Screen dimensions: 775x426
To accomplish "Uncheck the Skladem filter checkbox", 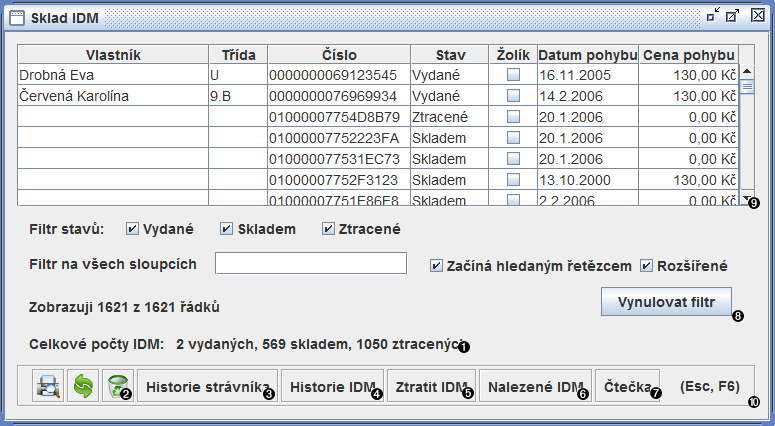I will (227, 229).
